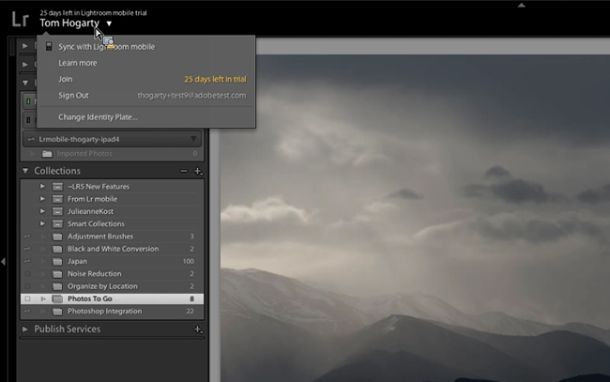The image size is (610, 382).
Task: Select the Noise Reduction collection name
Action: (x=94, y=274)
